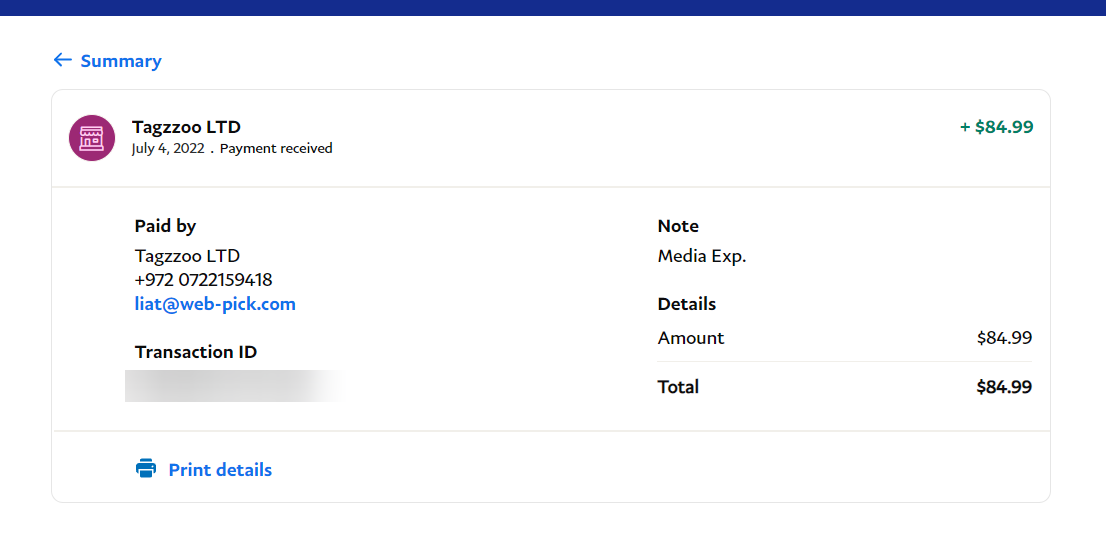Click the green + $84.99 amount
This screenshot has height=545, width=1106.
(996, 127)
